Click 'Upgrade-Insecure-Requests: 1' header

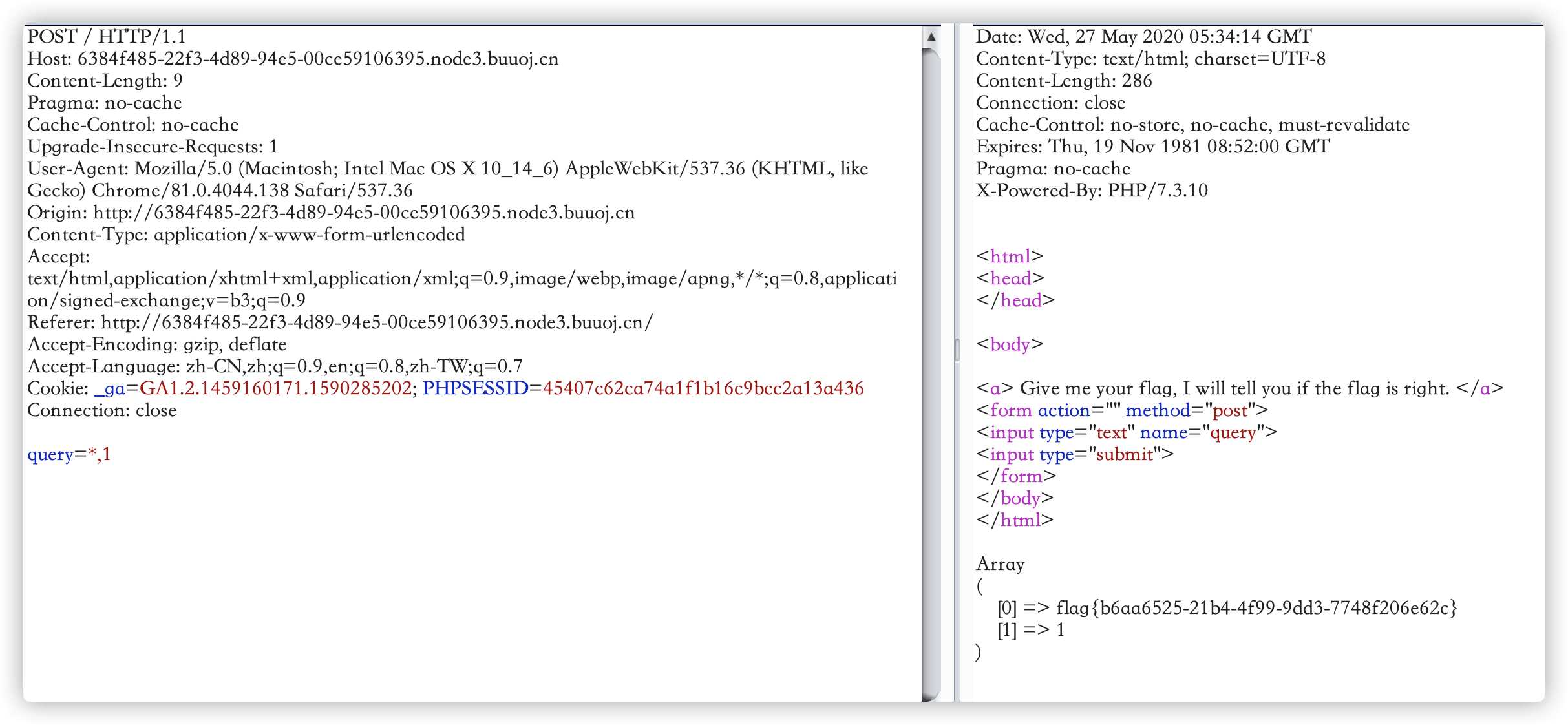pos(153,147)
